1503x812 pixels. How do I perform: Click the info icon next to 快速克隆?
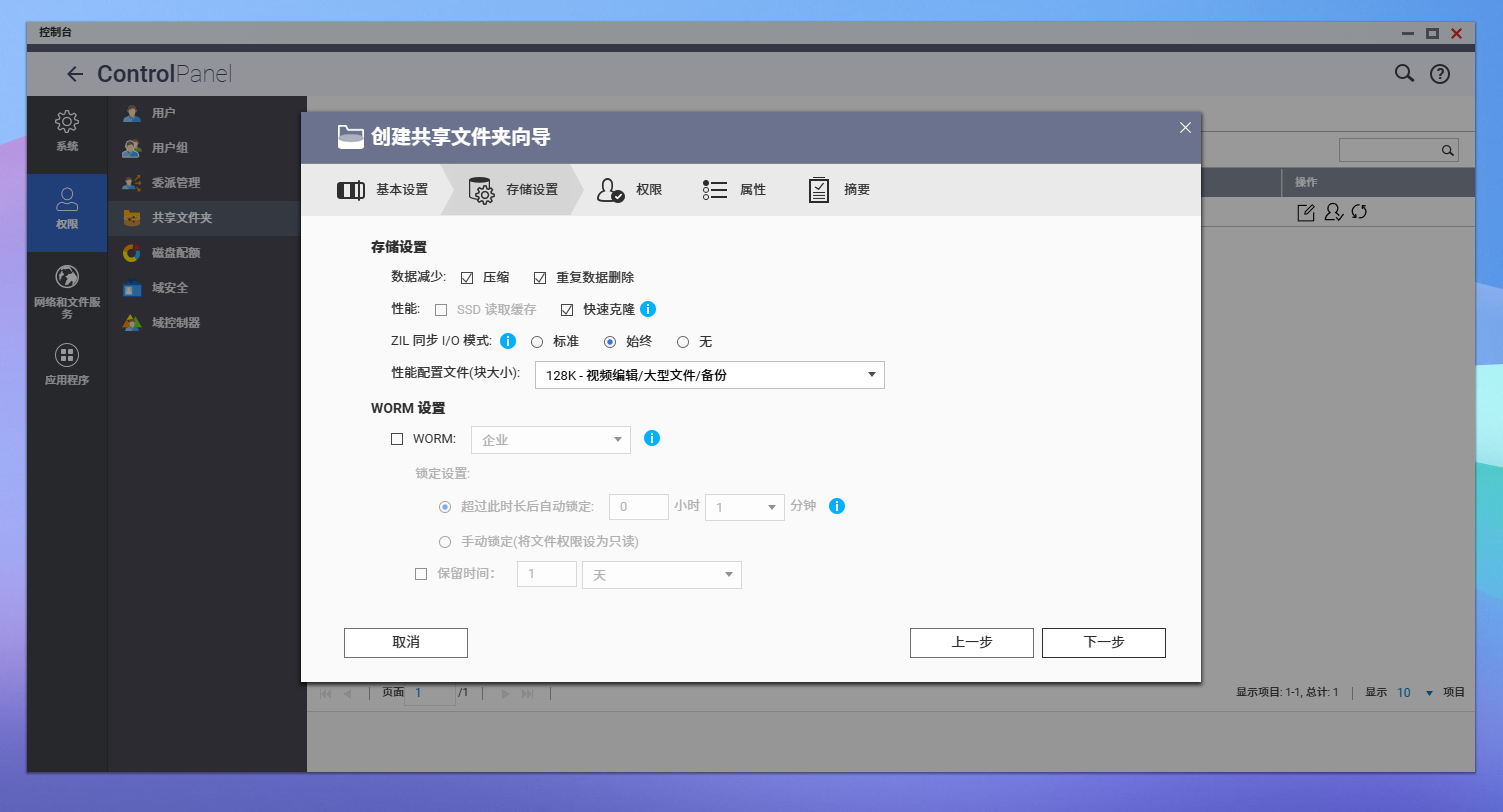[648, 309]
